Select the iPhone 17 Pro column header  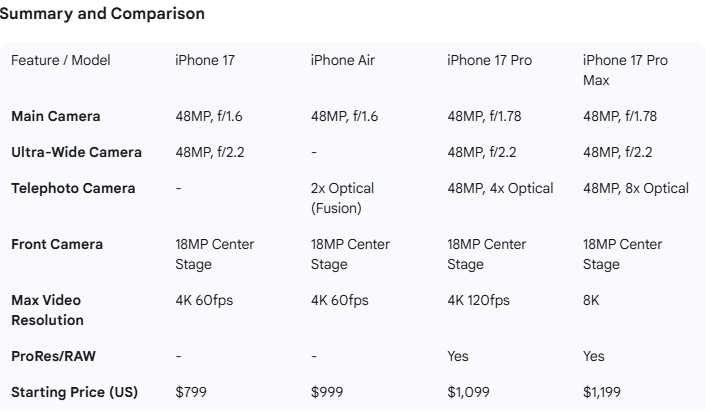pos(489,60)
